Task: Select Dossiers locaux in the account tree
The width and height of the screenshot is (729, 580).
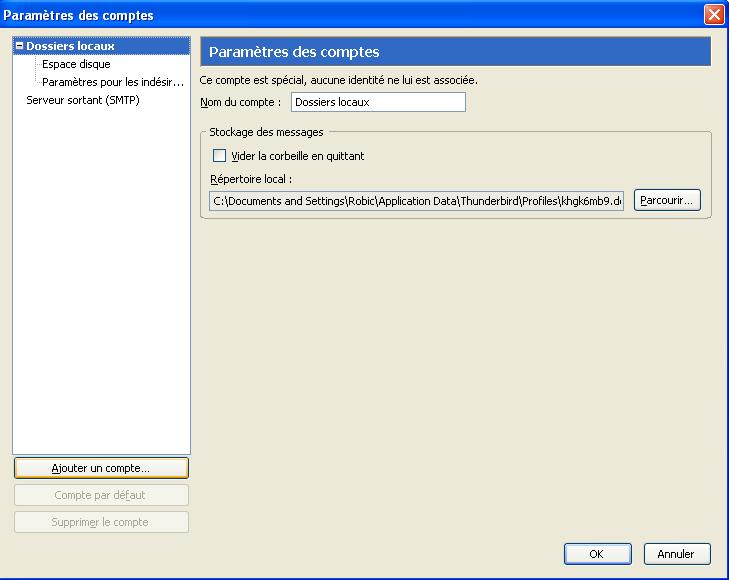Action: pos(70,46)
